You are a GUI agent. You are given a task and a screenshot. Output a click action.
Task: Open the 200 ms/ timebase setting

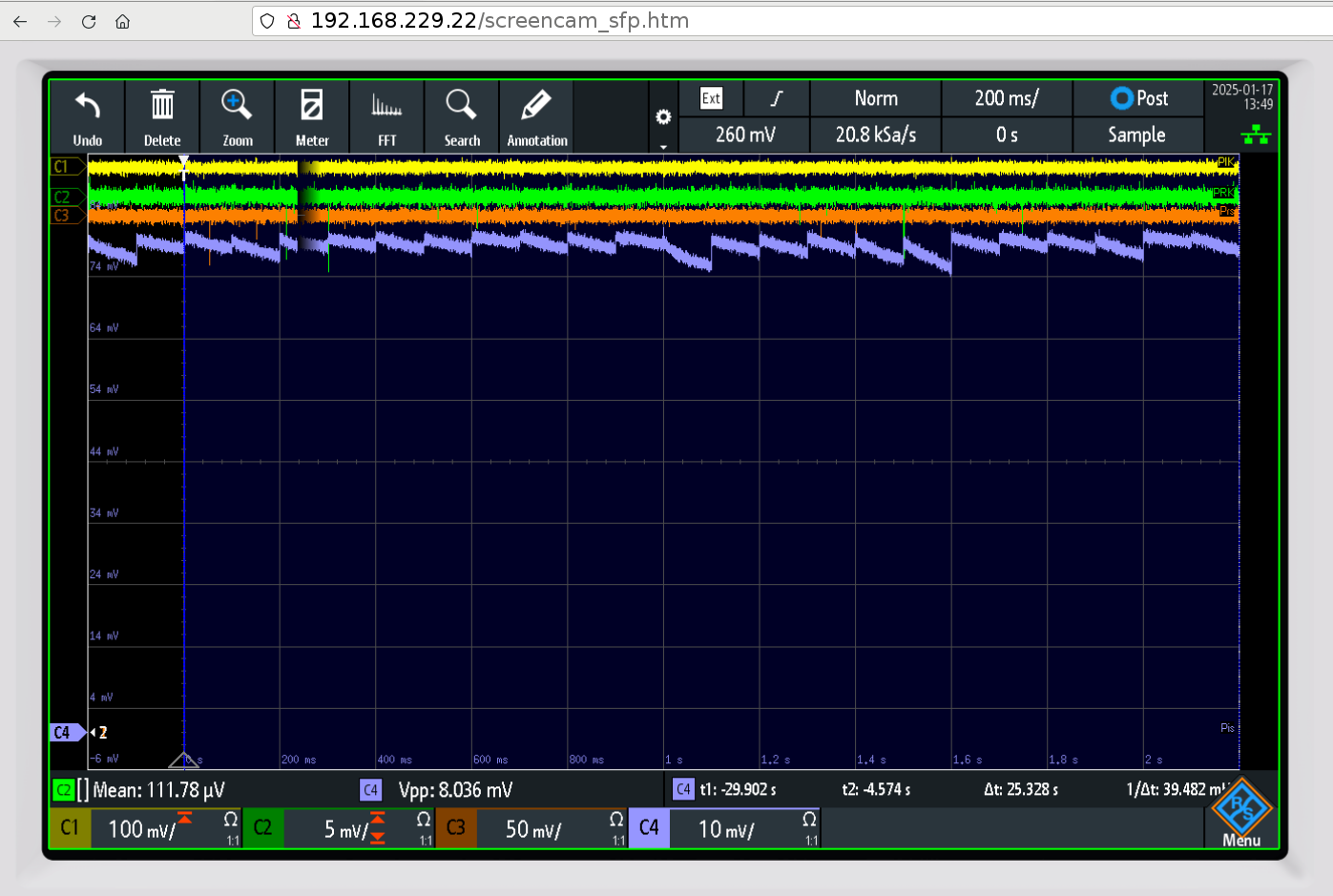1007,98
